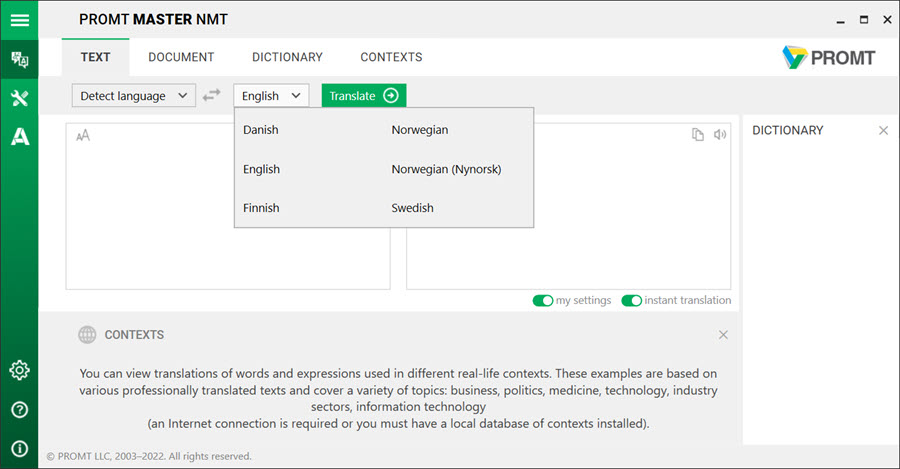Switch to the CONTEXTS tab

click(x=391, y=57)
